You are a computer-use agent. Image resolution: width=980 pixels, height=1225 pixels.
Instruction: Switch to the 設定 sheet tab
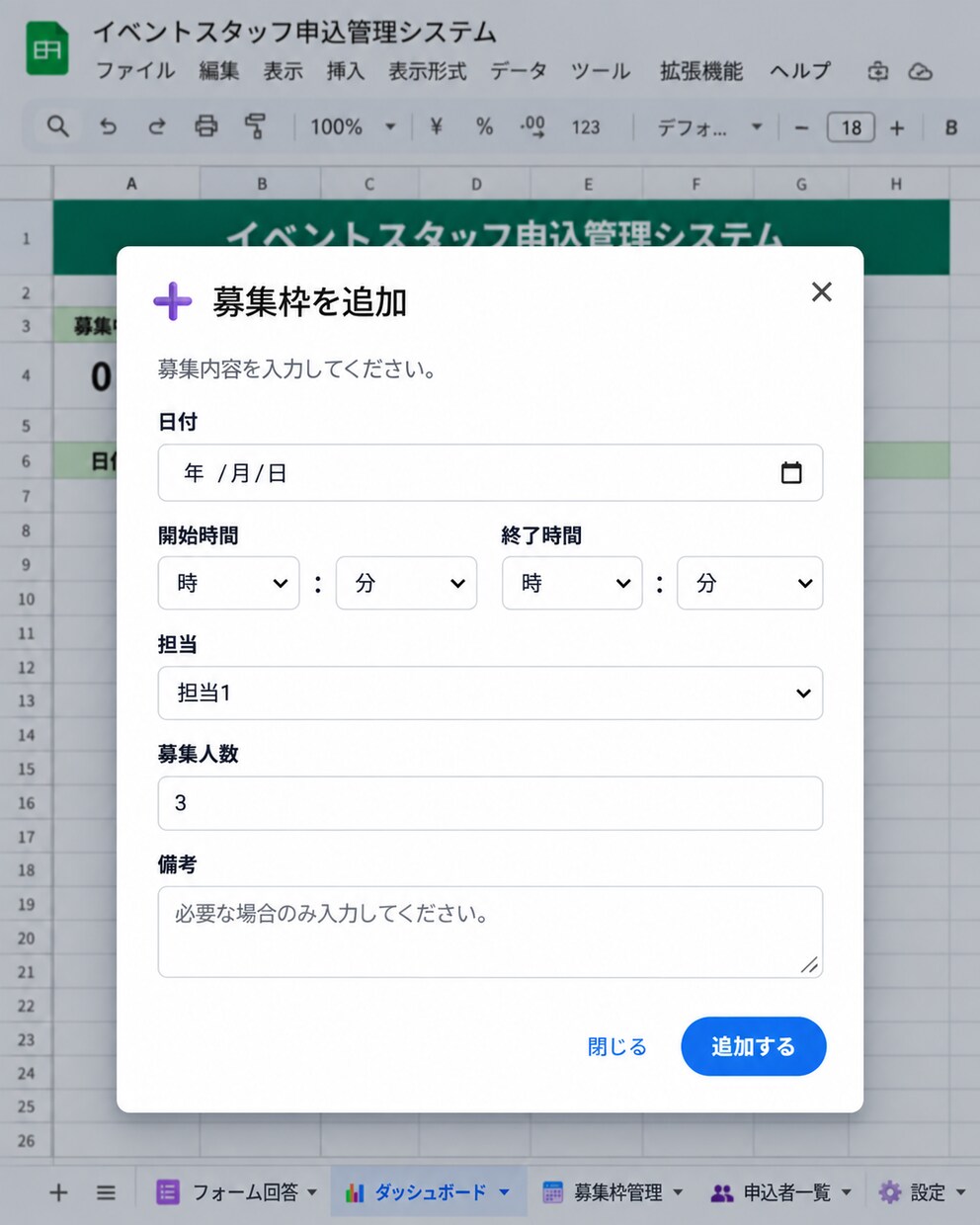pyautogui.click(x=921, y=1192)
